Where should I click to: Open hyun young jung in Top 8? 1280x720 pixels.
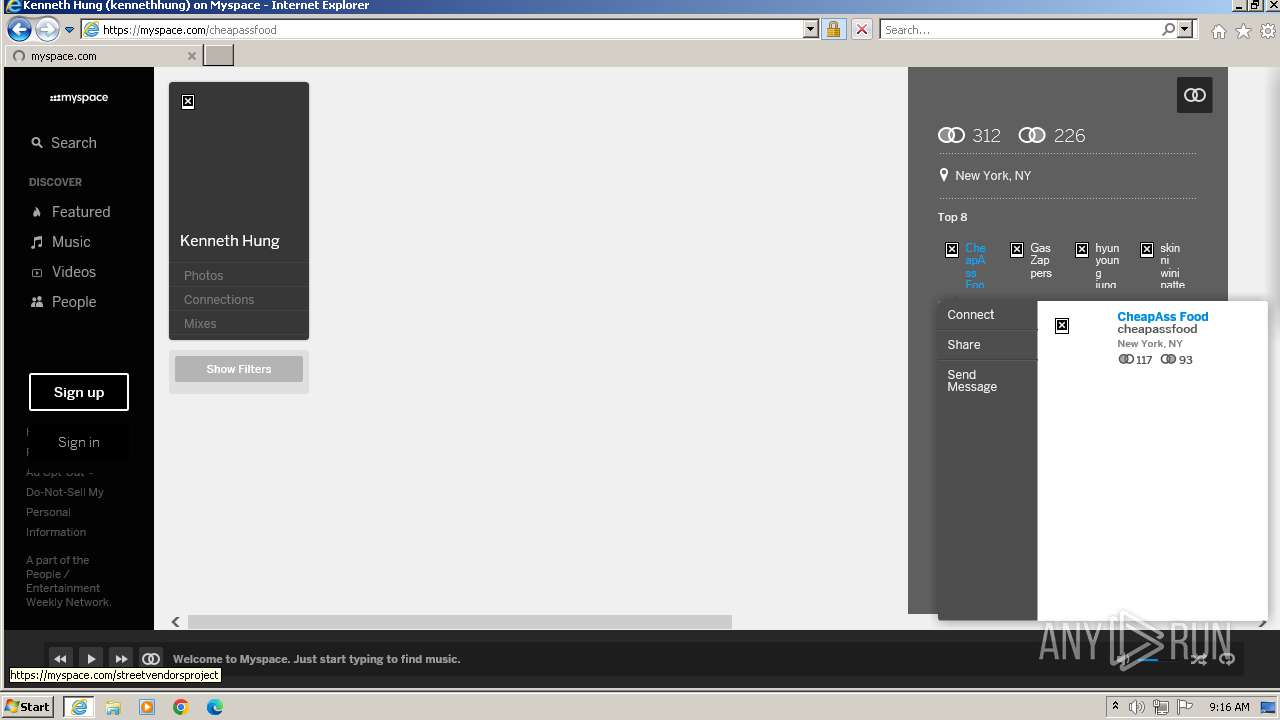click(x=1107, y=266)
